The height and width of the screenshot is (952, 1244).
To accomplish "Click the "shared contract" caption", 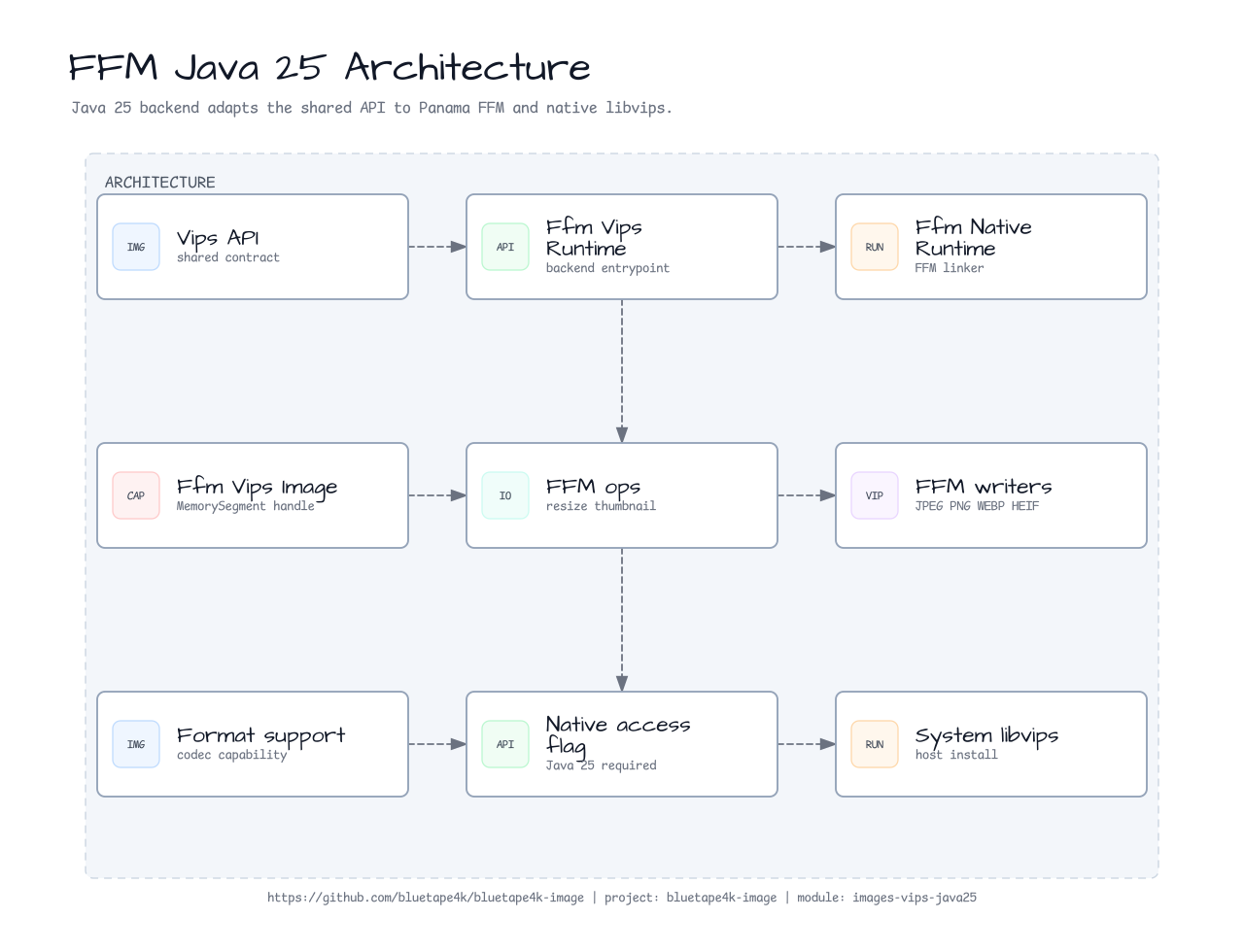I will point(228,257).
